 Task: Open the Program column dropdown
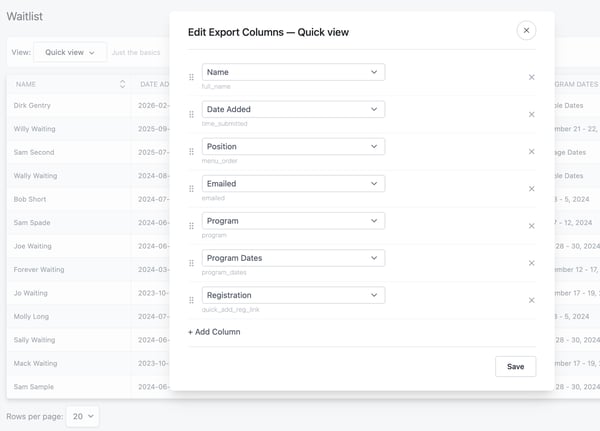293,220
